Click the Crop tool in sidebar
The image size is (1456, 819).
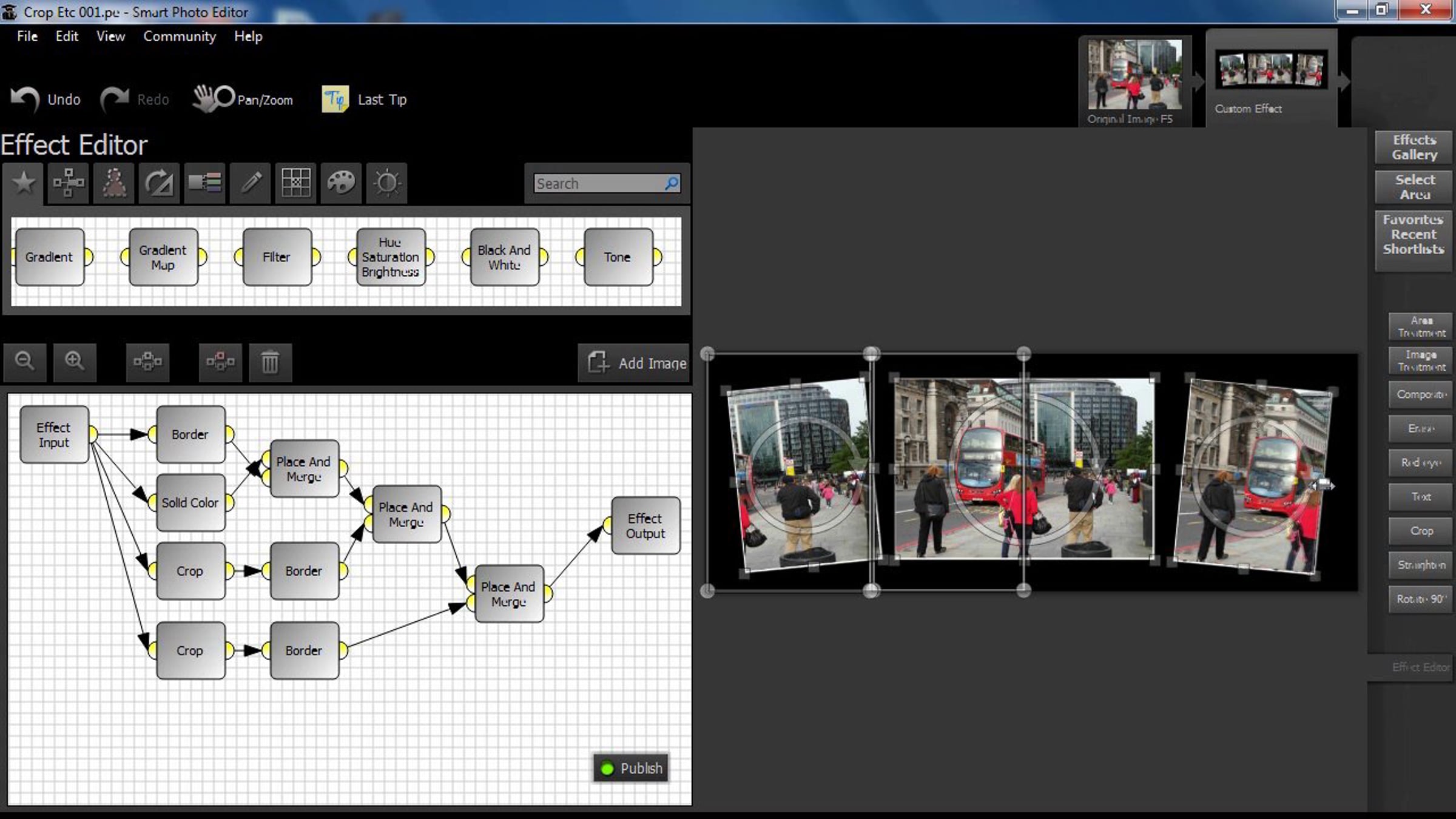tap(1421, 531)
